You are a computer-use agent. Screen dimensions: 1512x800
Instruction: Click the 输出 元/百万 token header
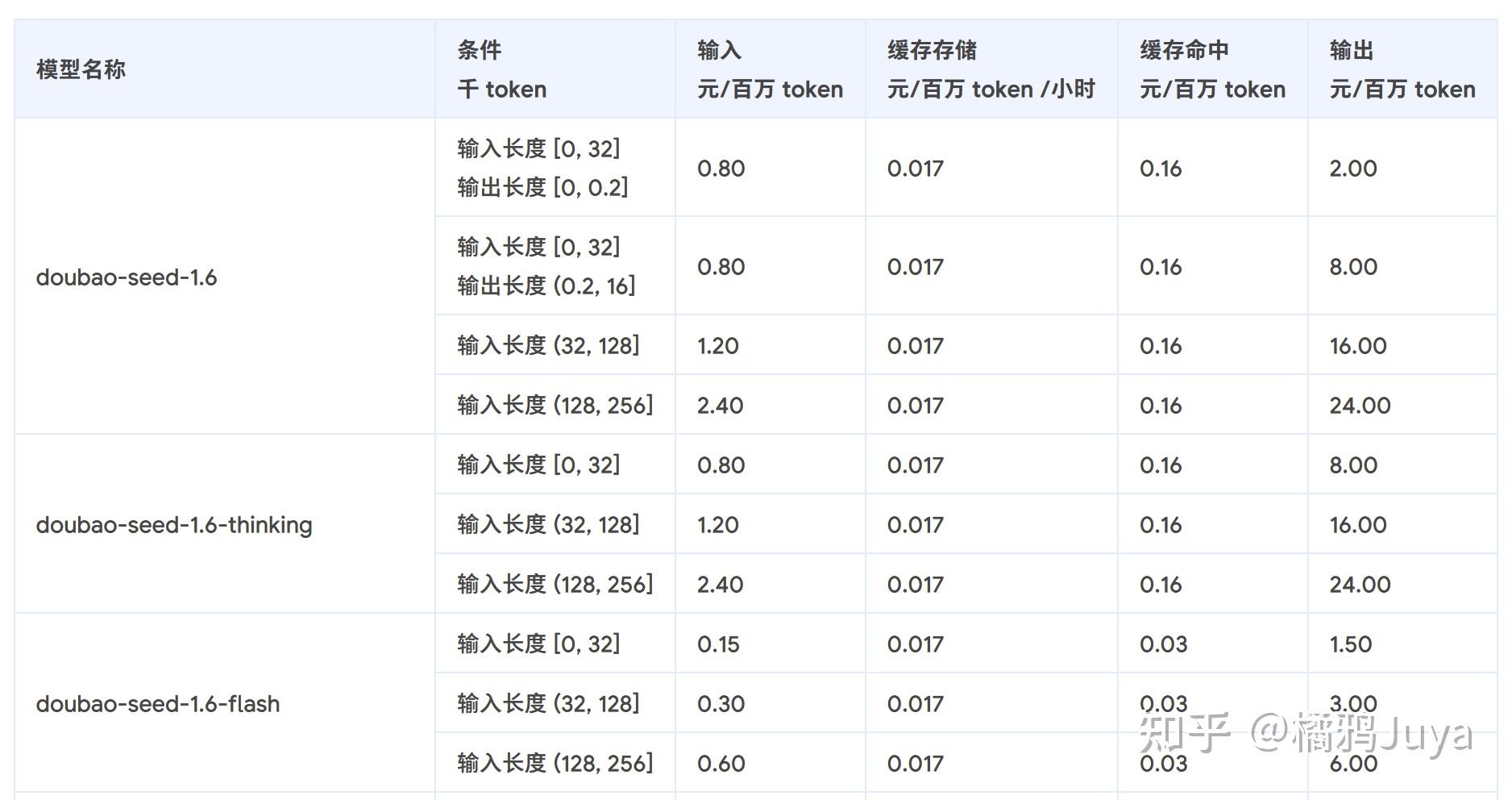[x=1402, y=69]
